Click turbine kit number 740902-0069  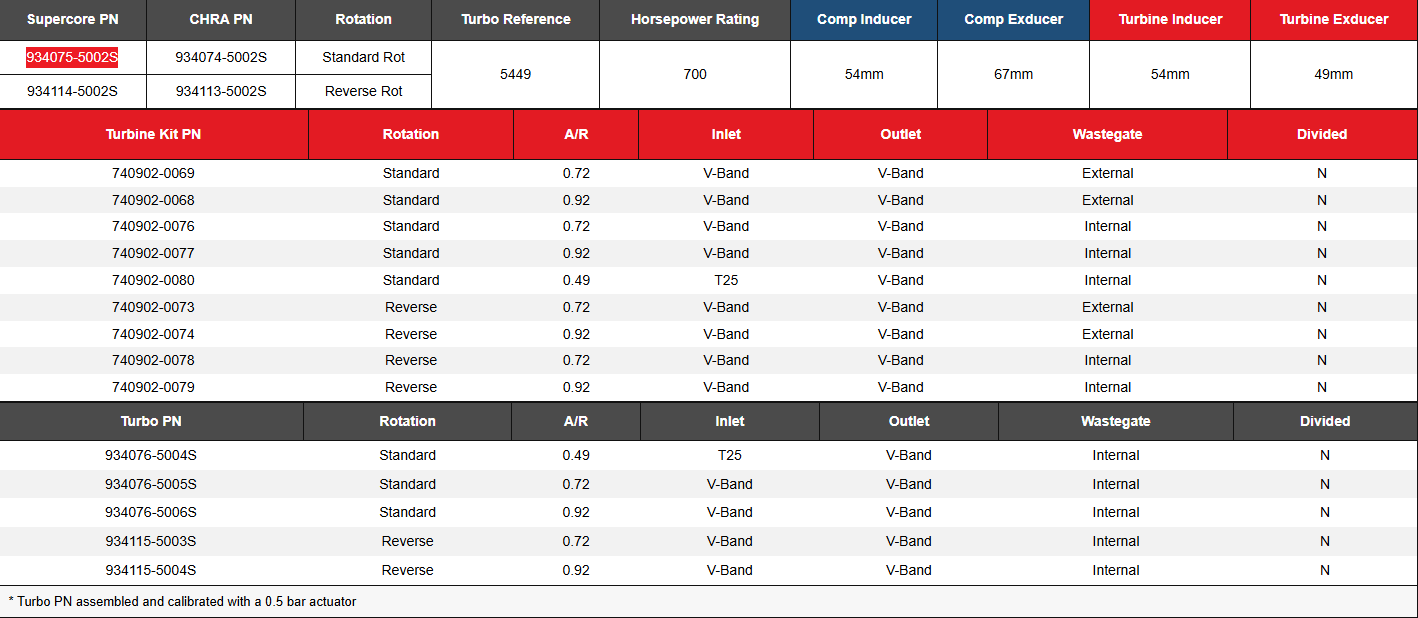tap(153, 173)
